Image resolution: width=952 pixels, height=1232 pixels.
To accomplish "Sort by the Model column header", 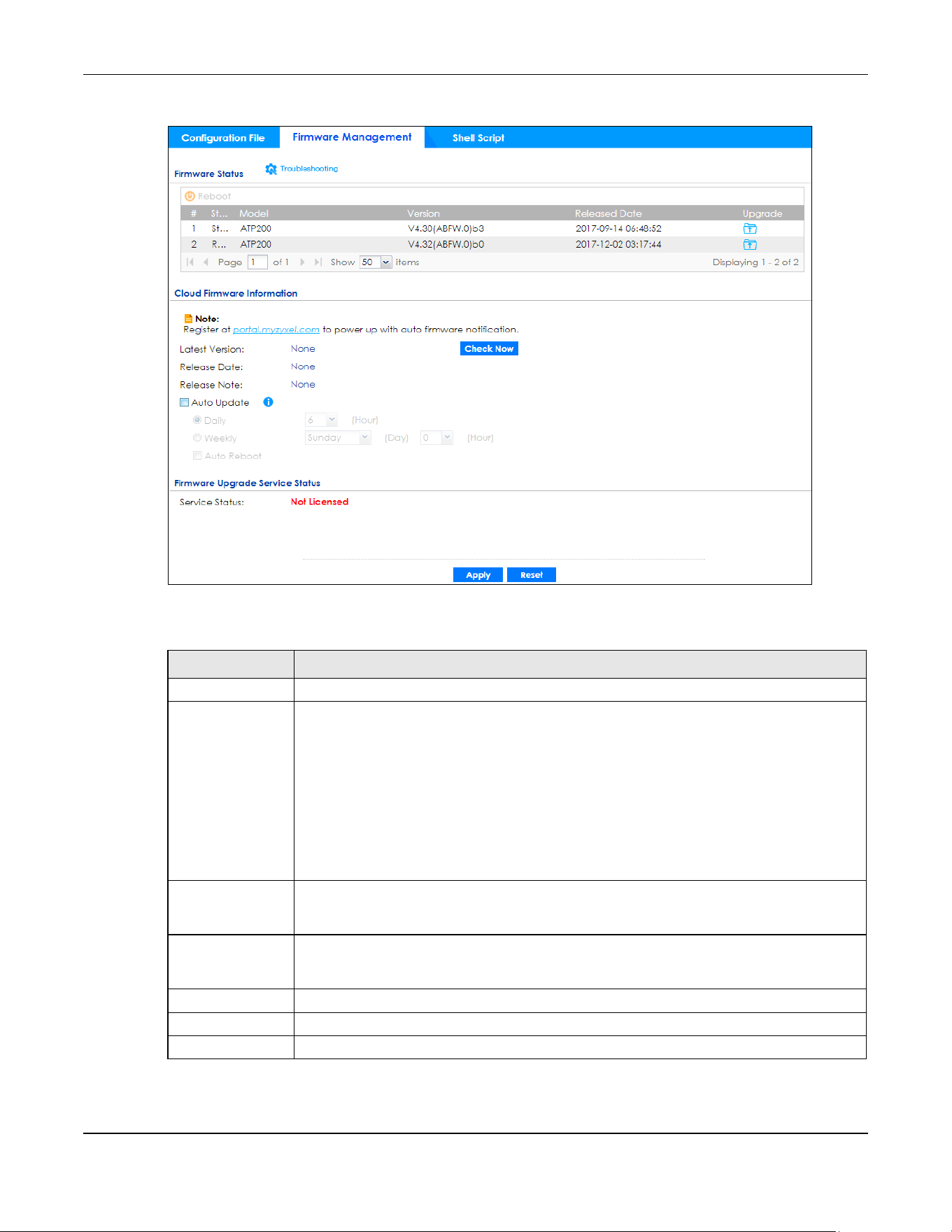I will pyautogui.click(x=254, y=213).
